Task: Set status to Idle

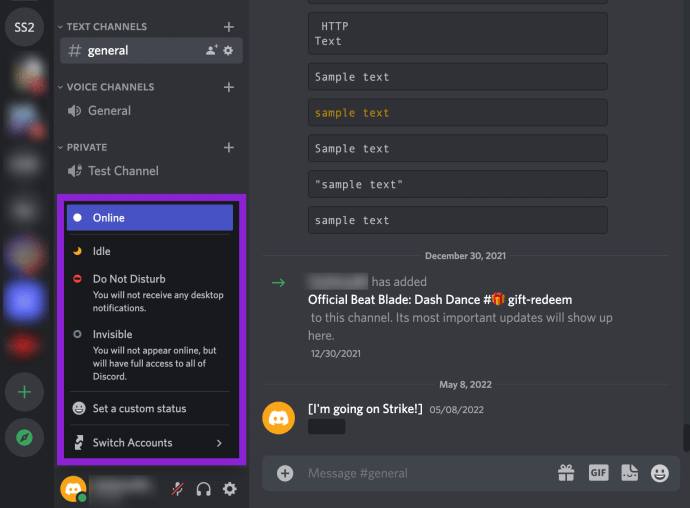Action: coord(150,251)
